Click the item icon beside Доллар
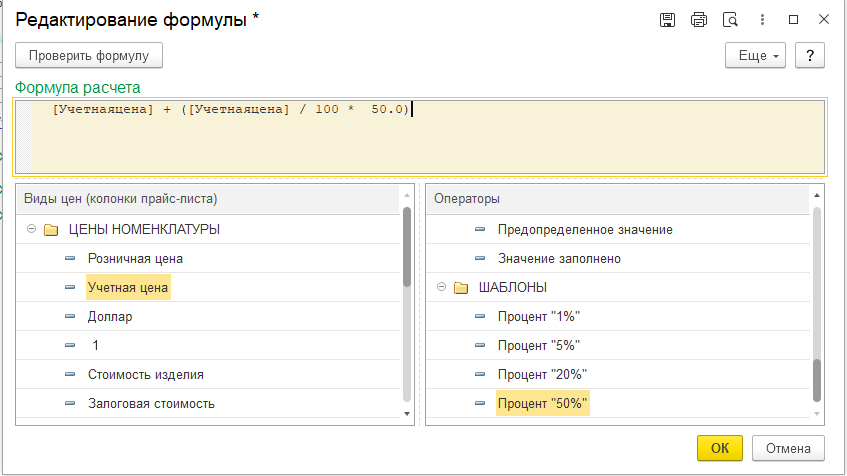The image size is (847, 476). pyautogui.click(x=69, y=317)
